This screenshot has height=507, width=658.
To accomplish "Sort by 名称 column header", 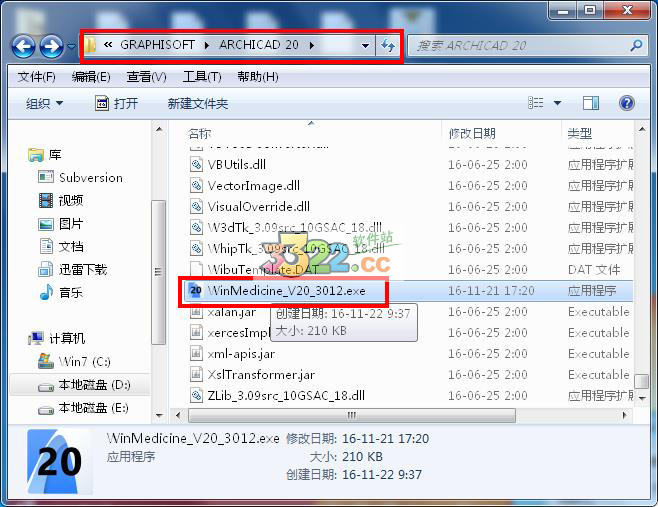I will (200, 134).
